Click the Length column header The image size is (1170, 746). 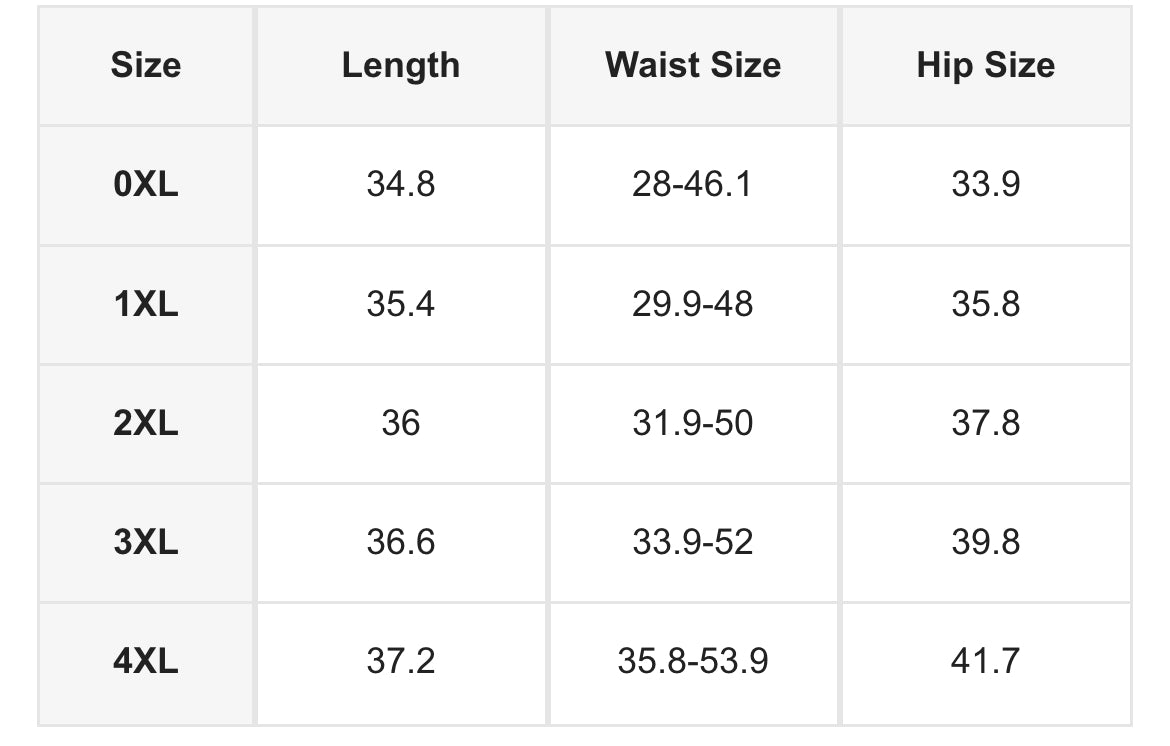click(x=401, y=66)
